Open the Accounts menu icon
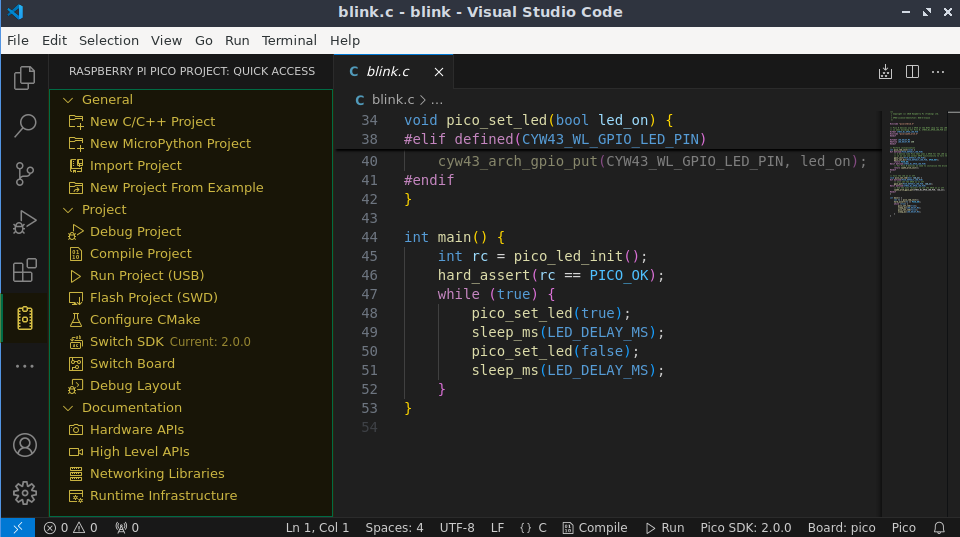 coord(24,445)
